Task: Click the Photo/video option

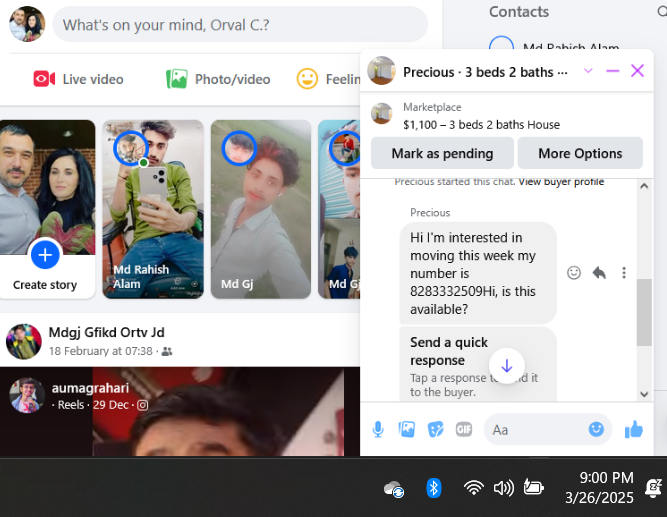Action: [x=218, y=79]
